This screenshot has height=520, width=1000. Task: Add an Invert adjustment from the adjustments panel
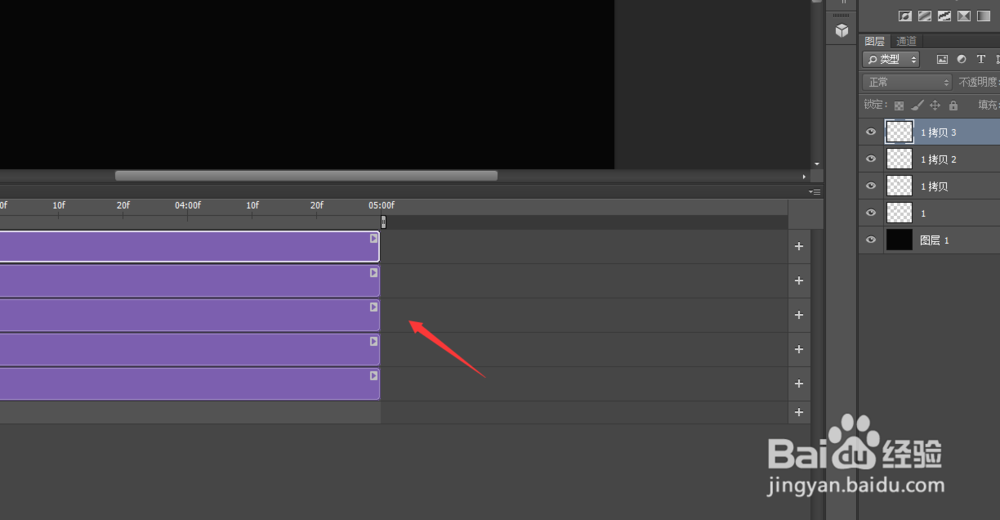904,16
